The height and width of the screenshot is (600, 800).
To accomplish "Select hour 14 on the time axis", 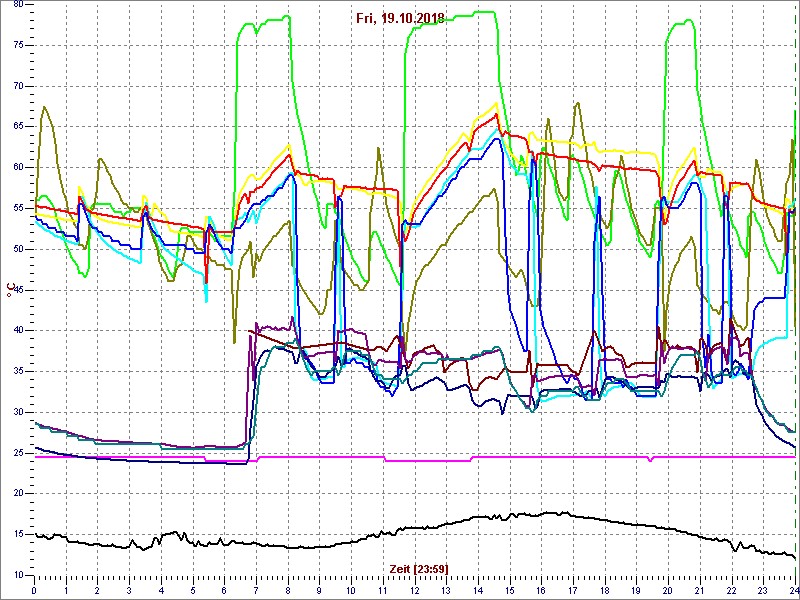I will 478,590.
